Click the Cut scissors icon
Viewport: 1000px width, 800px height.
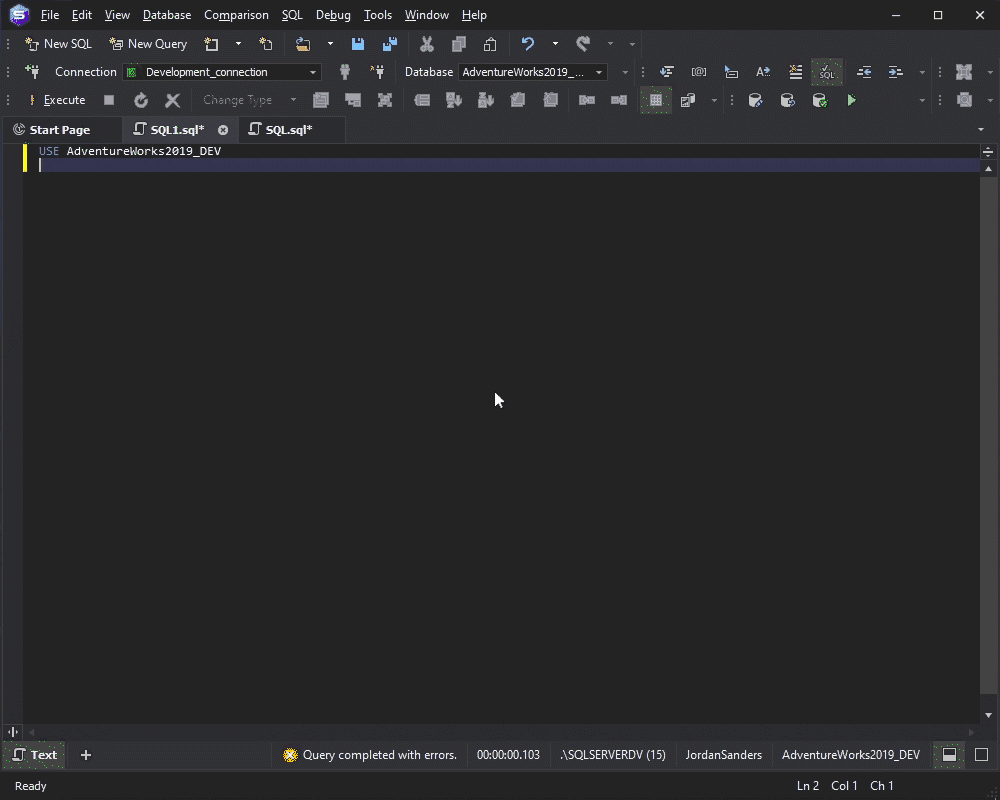(x=427, y=44)
